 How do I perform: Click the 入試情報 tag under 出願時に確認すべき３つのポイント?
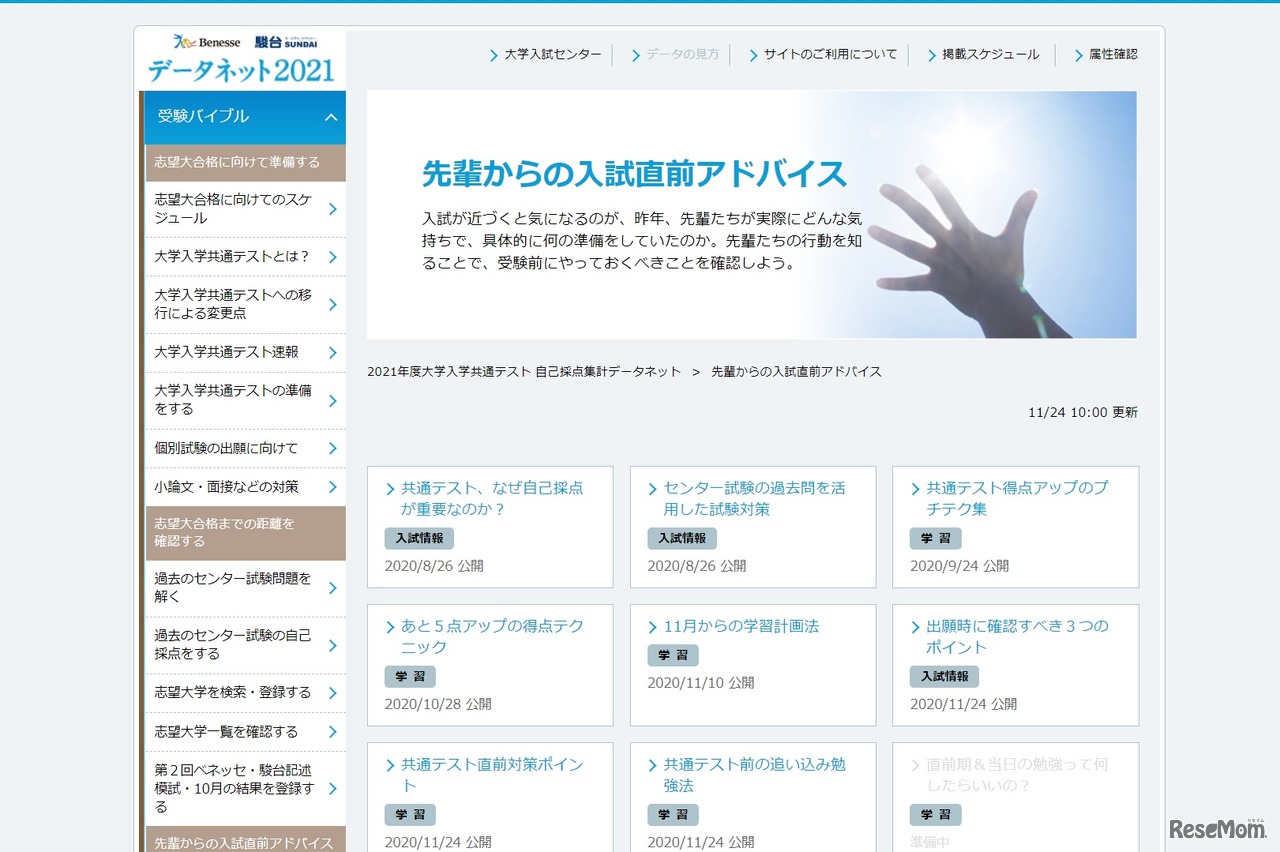pyautogui.click(x=945, y=676)
